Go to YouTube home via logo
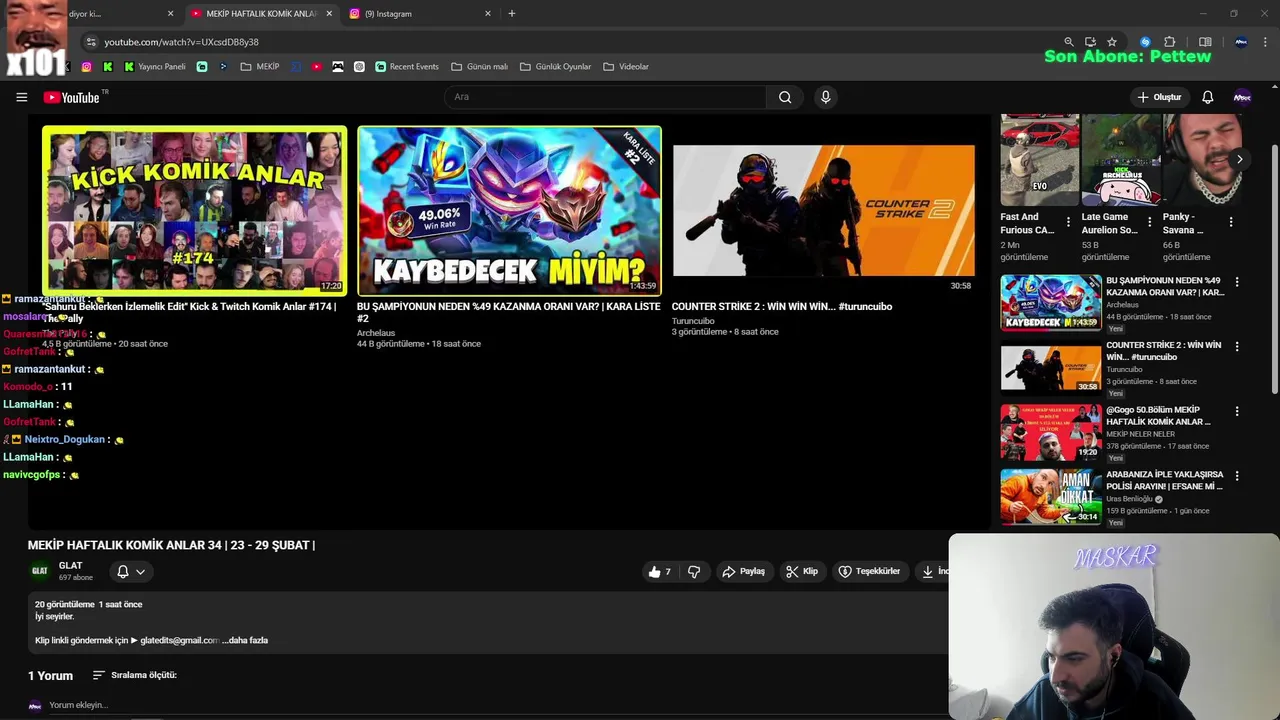Viewport: 1280px width, 720px height. pyautogui.click(x=71, y=97)
